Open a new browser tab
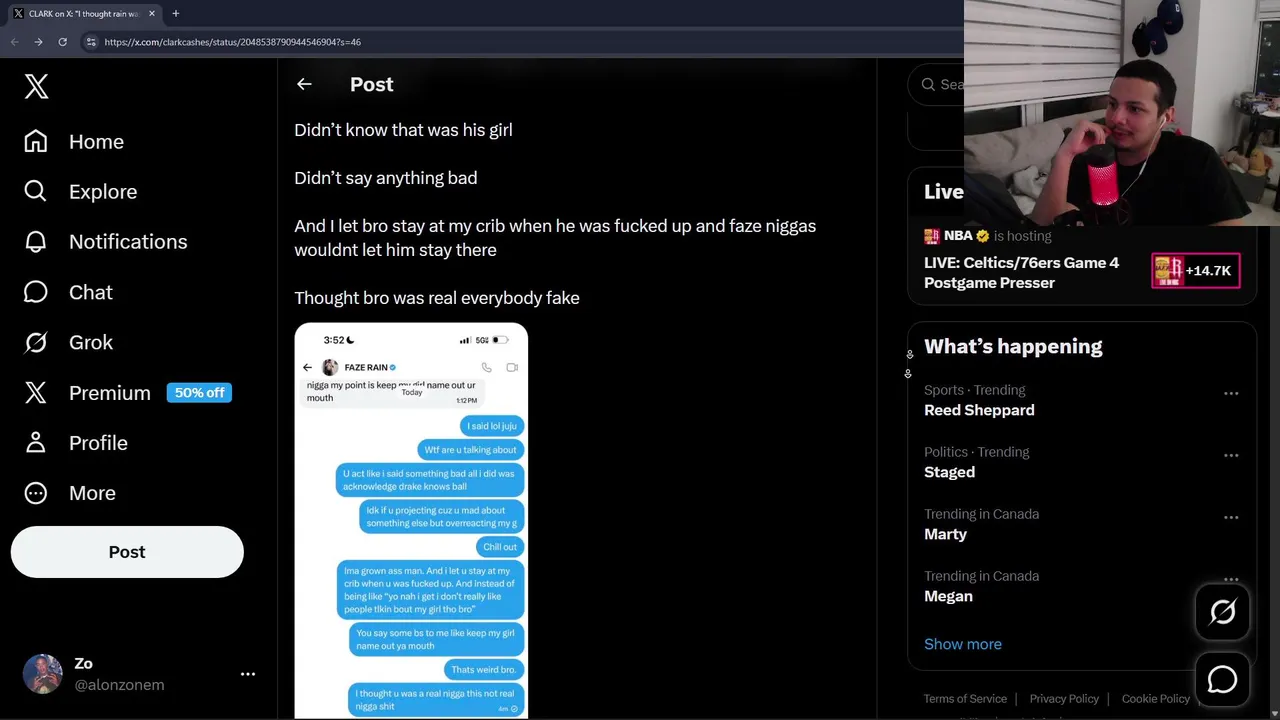Image resolution: width=1280 pixels, height=720 pixels. pos(175,14)
